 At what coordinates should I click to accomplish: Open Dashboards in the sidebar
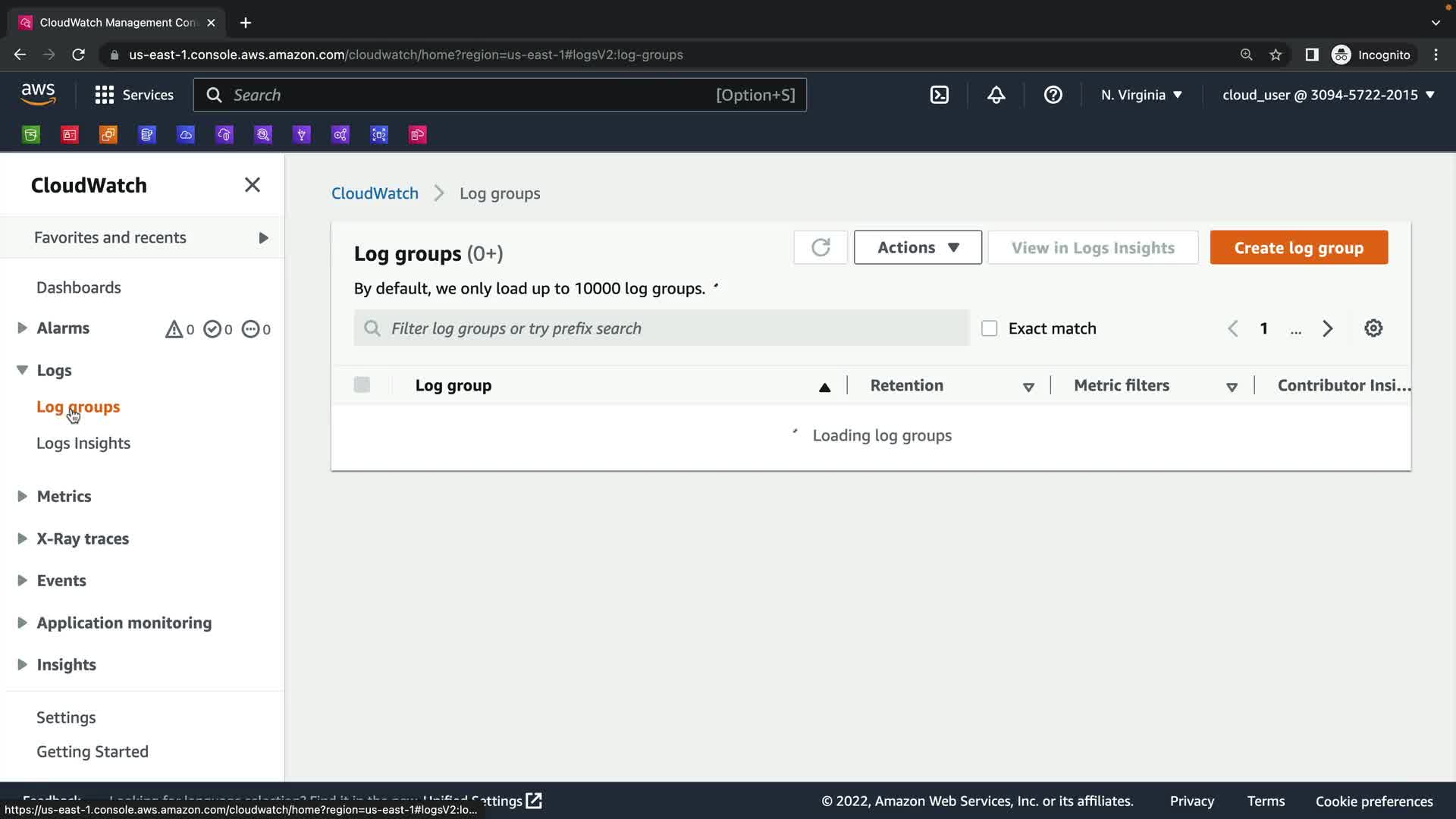(79, 287)
